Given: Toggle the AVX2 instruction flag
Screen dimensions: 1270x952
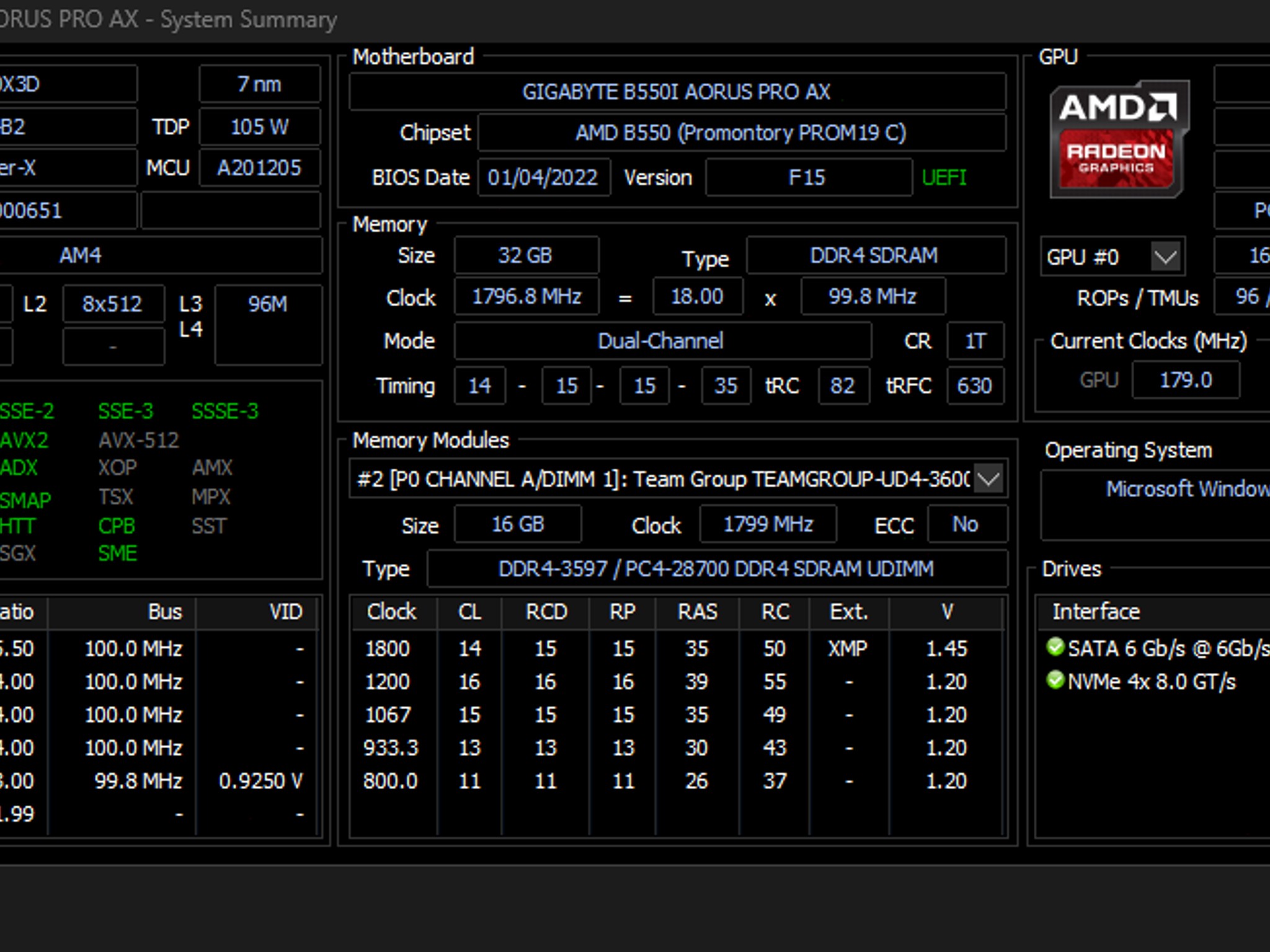Looking at the screenshot, I should (25, 440).
